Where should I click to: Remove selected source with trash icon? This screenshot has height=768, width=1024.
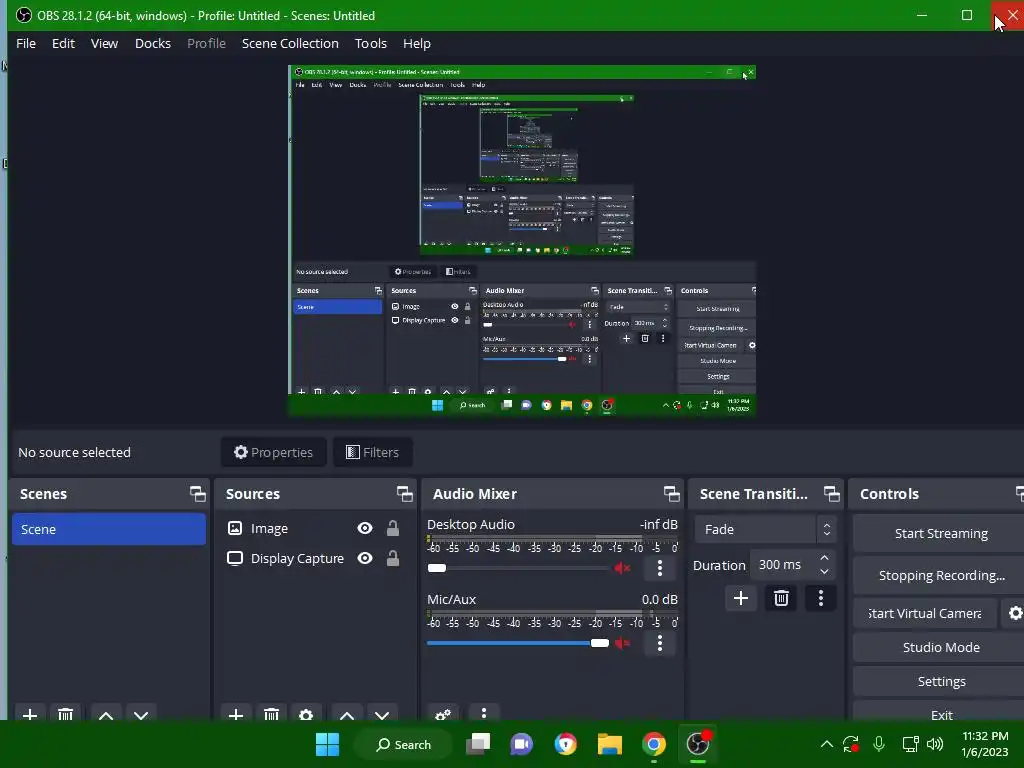(271, 714)
